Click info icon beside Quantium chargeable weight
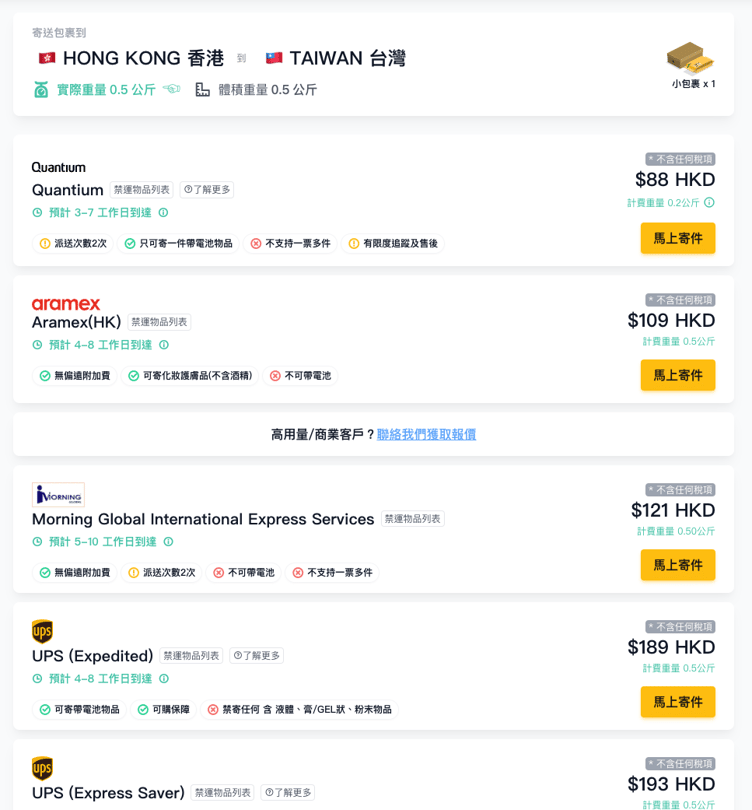The image size is (752, 810). pyautogui.click(x=710, y=203)
